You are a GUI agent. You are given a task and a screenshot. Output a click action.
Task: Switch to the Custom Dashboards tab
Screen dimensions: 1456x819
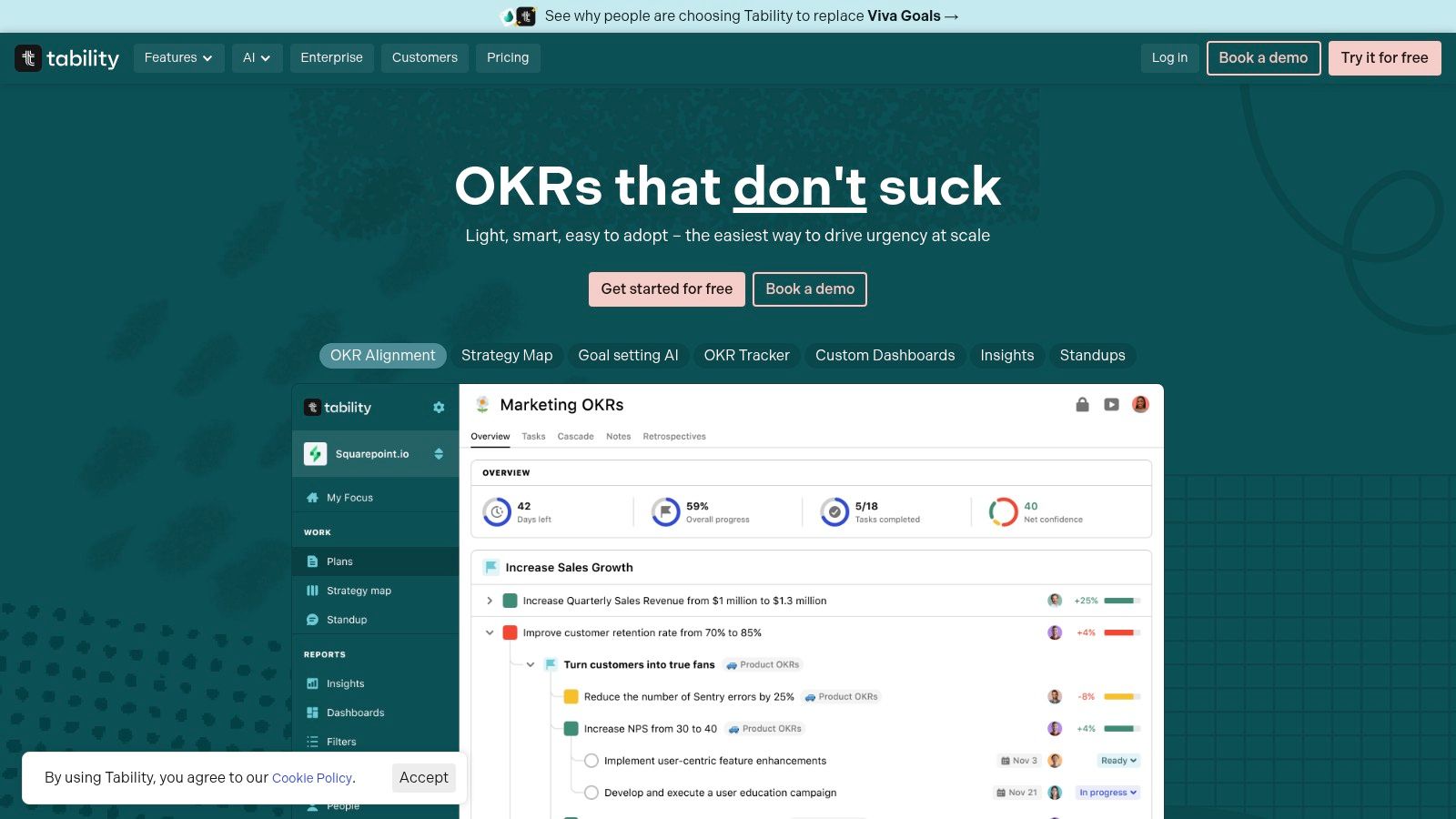pos(885,356)
